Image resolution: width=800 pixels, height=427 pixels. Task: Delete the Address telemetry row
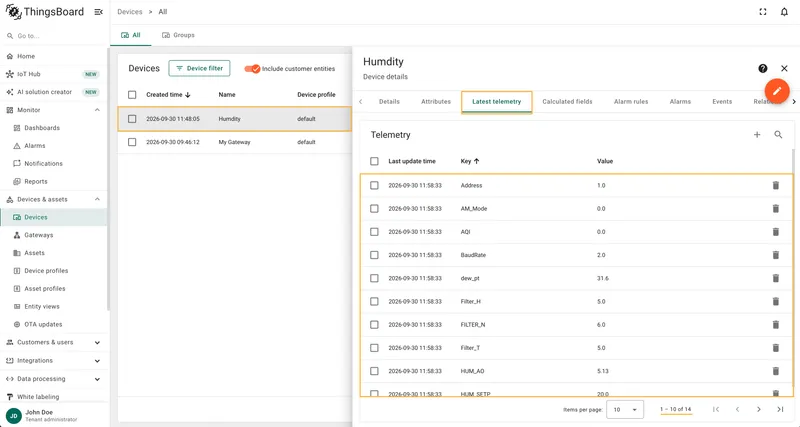776,185
